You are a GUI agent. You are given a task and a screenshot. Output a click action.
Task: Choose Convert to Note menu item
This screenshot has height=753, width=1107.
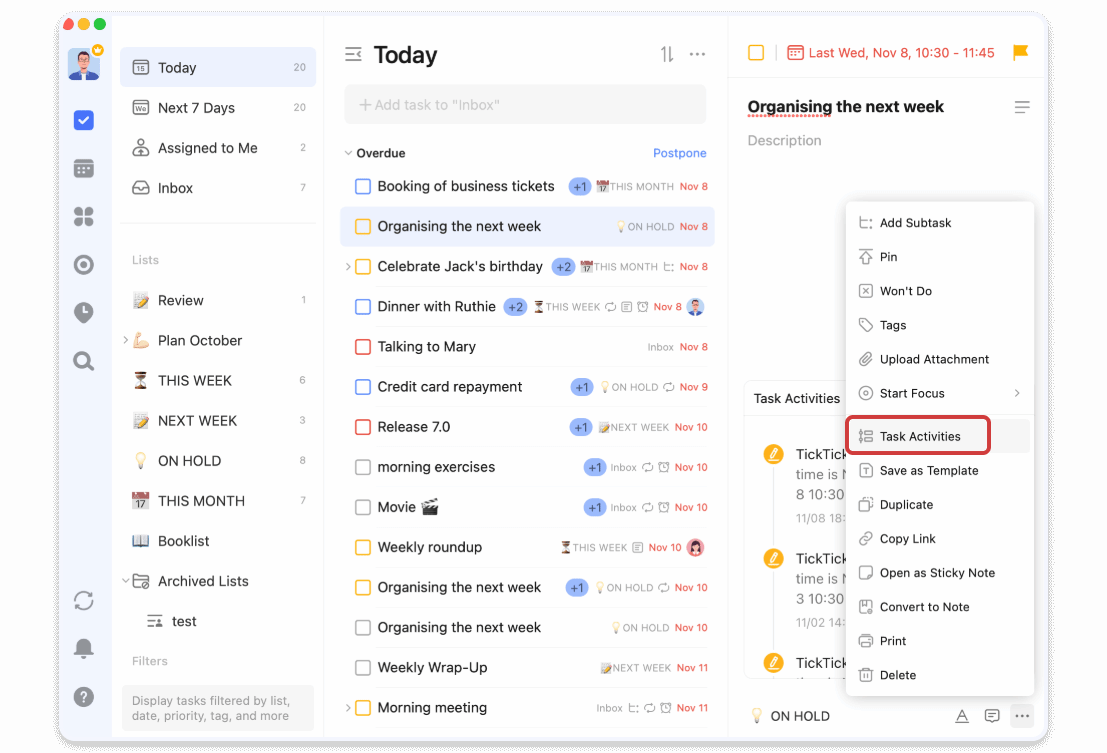(924, 607)
